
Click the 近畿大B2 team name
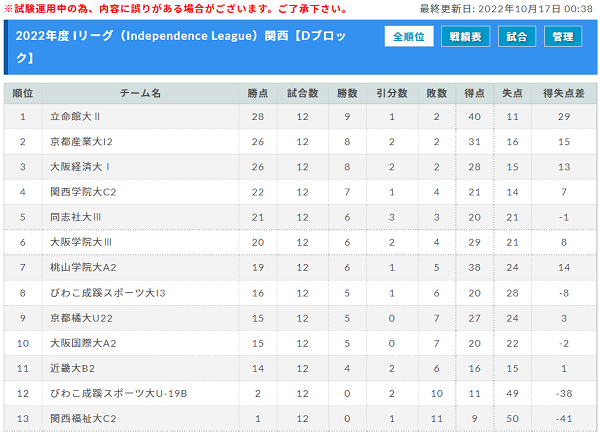(72, 368)
